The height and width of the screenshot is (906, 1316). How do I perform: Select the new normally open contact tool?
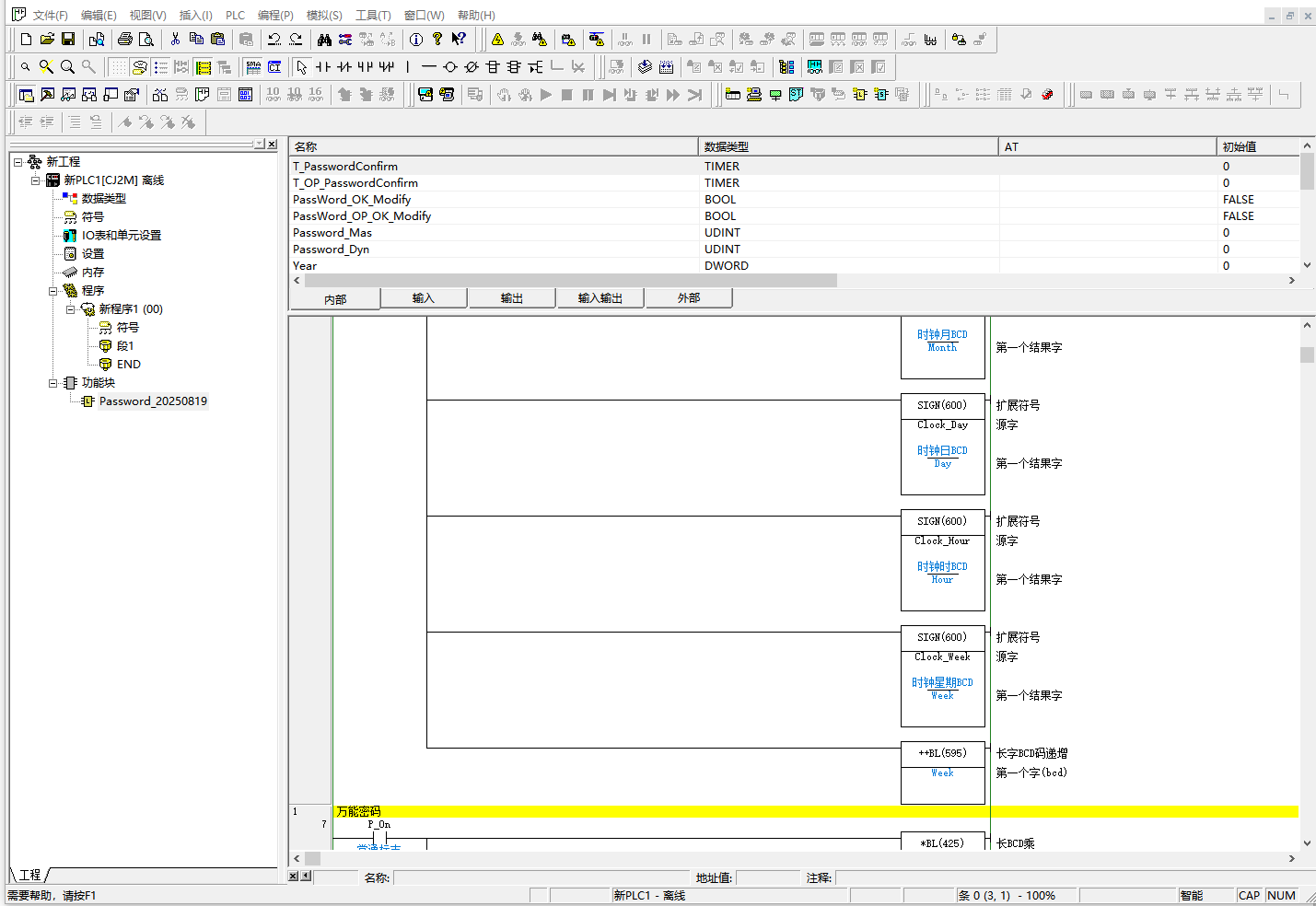323,67
